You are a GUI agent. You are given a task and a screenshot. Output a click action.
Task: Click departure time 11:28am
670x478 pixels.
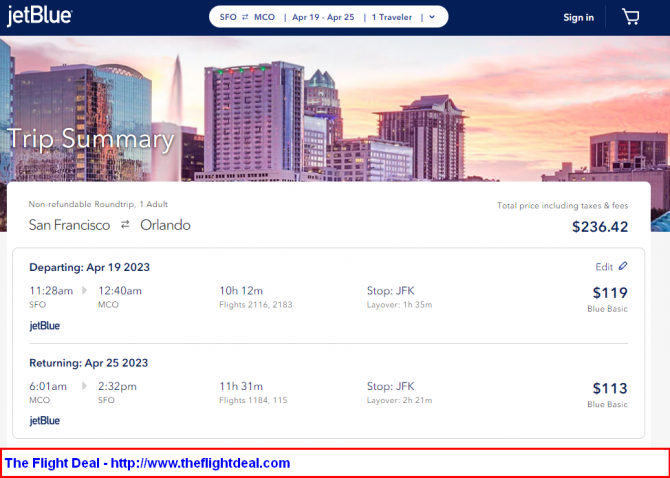click(x=51, y=291)
